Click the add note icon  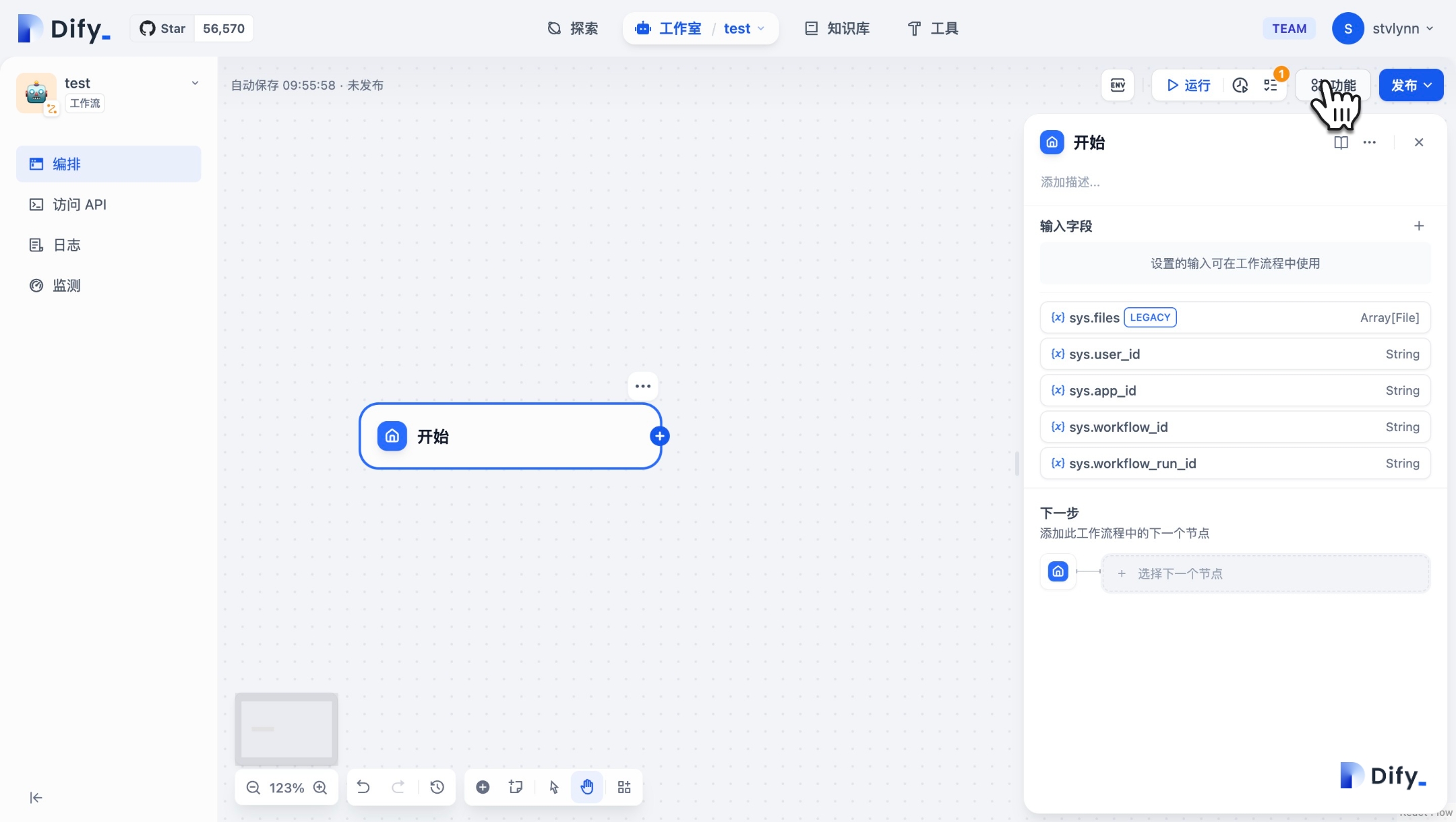(516, 787)
